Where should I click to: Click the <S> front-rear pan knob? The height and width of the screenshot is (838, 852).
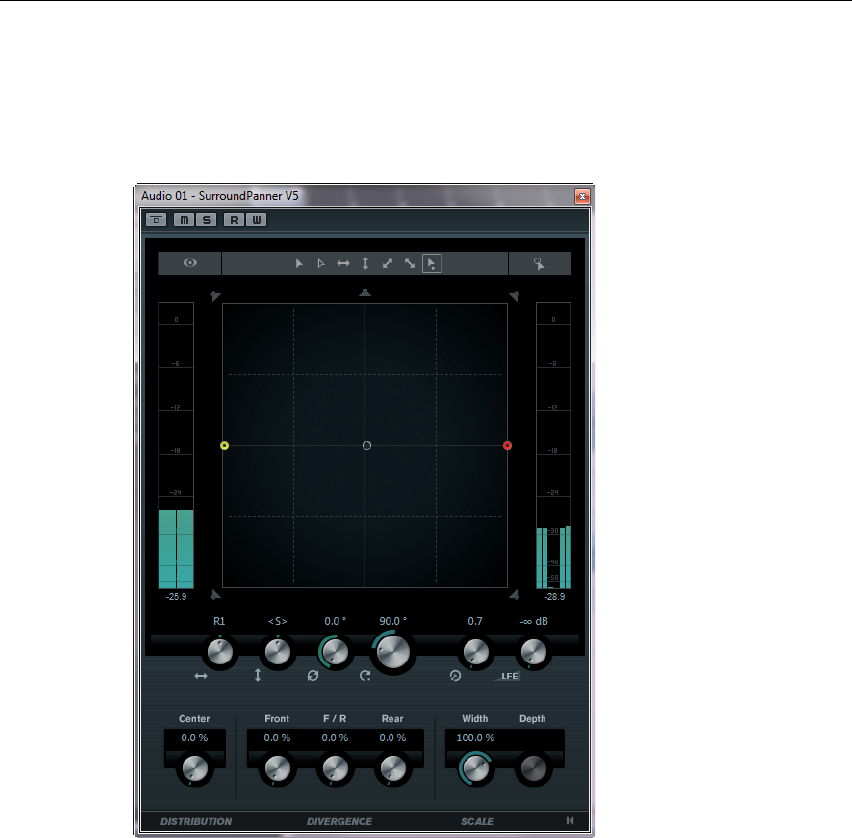277,652
